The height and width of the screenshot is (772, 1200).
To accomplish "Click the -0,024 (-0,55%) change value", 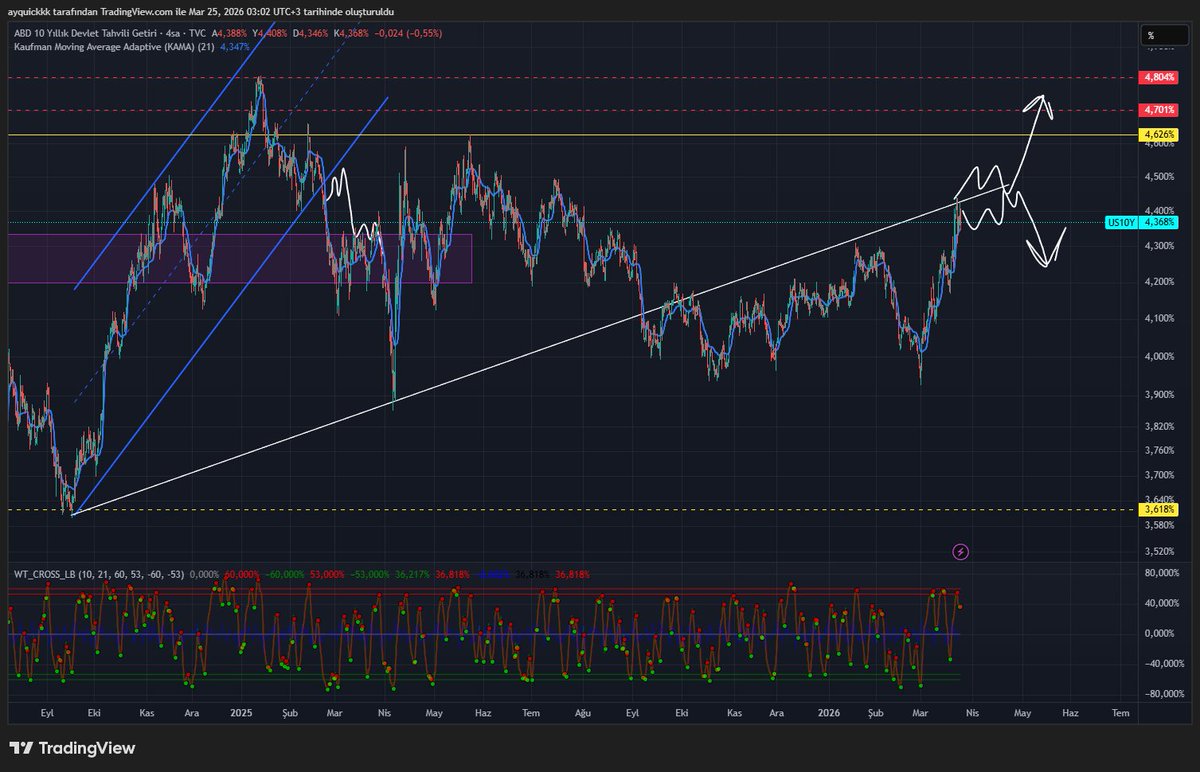I will [x=407, y=33].
